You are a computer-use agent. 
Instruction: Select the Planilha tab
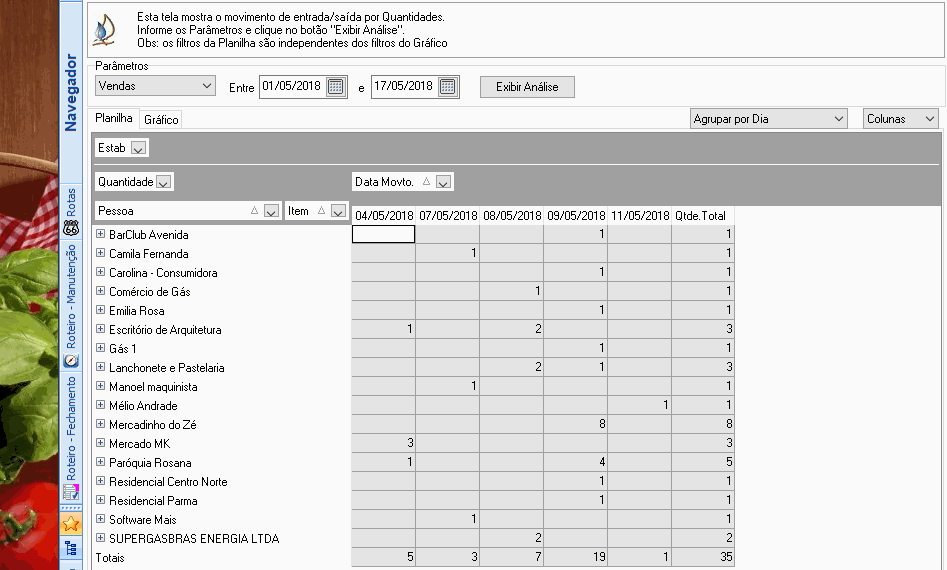tap(114, 118)
